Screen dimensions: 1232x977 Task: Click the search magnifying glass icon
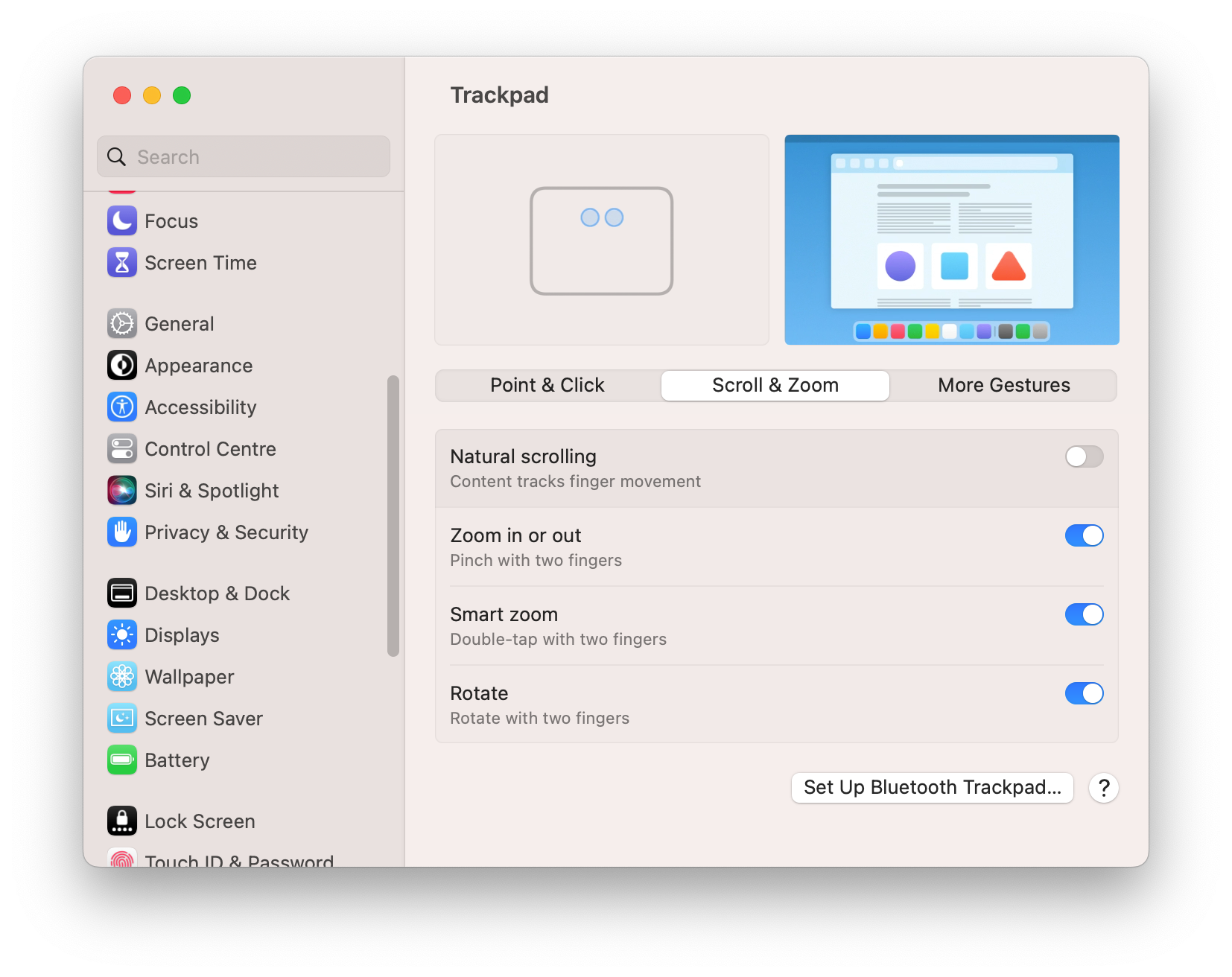coord(117,157)
